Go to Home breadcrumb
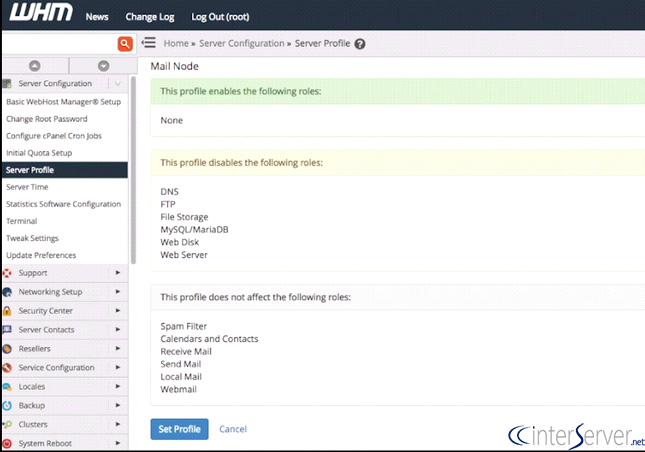Image resolution: width=645 pixels, height=452 pixels. click(x=176, y=43)
